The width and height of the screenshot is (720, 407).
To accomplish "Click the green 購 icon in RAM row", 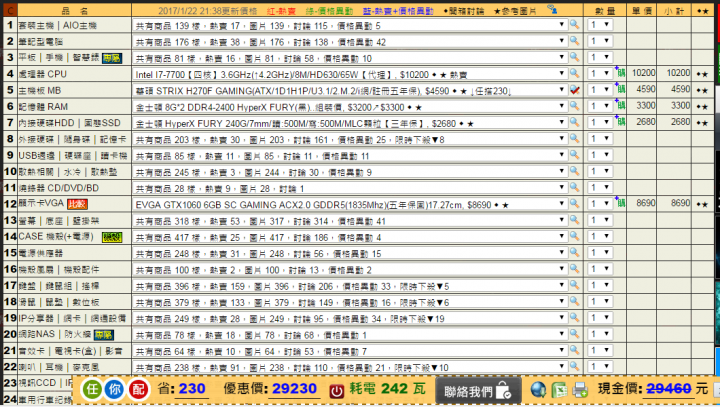I will point(620,105).
